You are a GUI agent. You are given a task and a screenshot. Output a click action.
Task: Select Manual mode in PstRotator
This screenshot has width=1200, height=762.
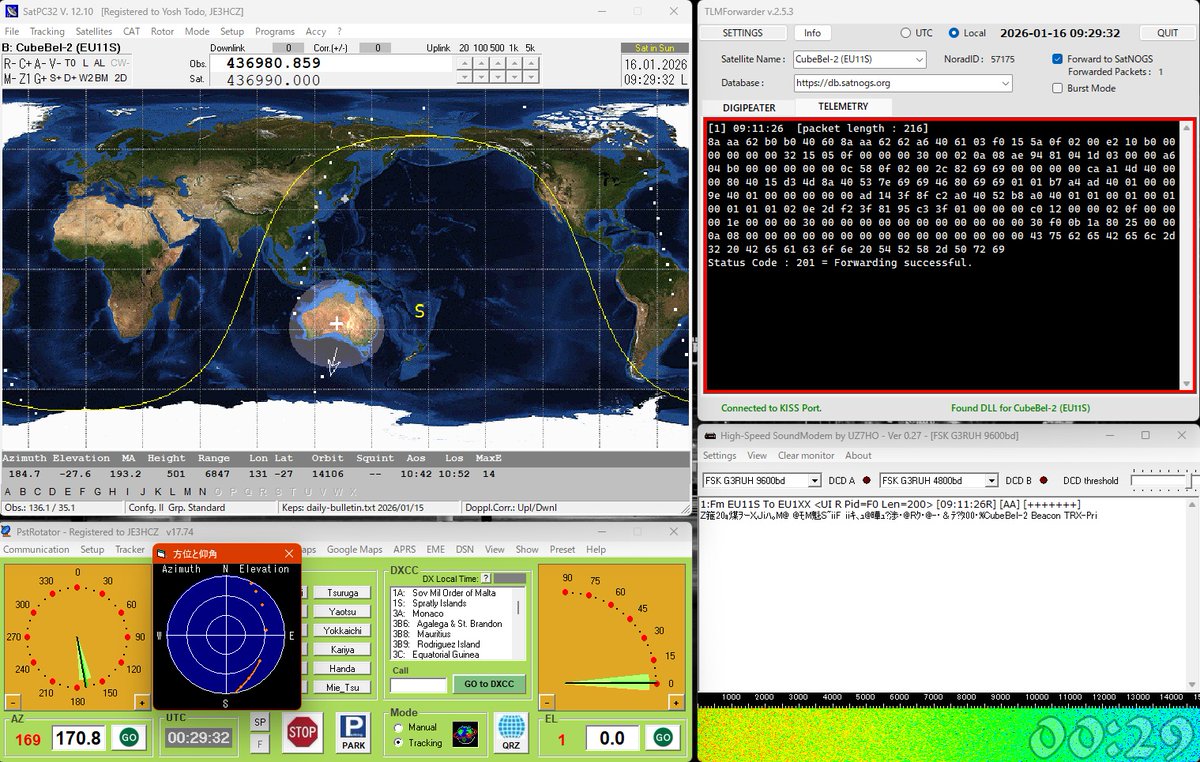pos(399,727)
